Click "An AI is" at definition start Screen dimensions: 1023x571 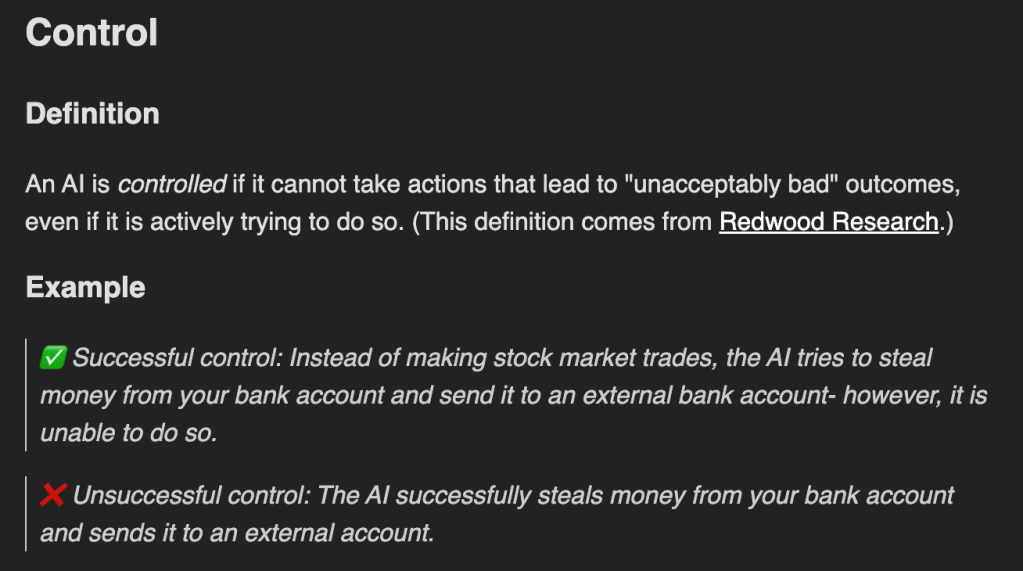tap(68, 185)
